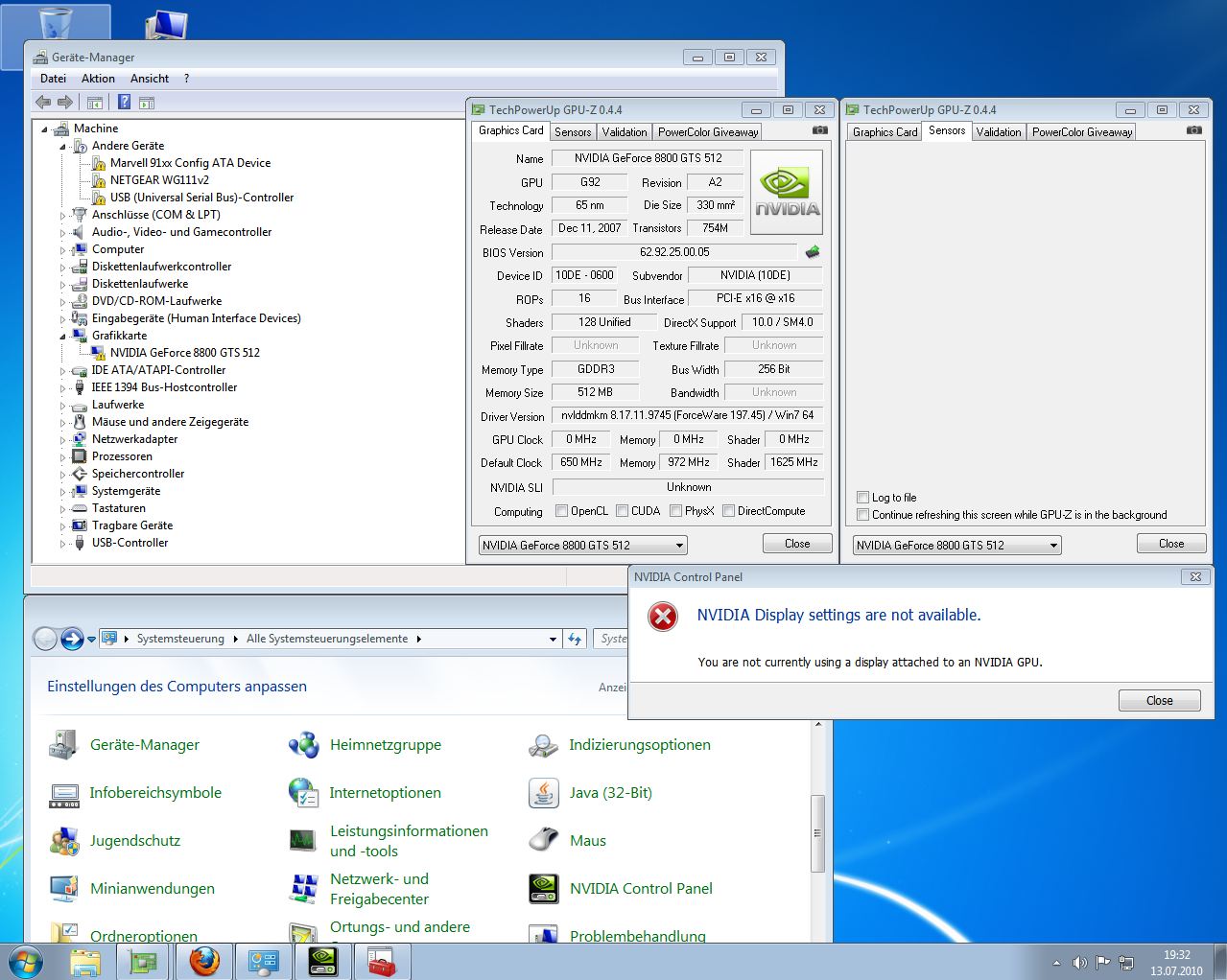Open Indizierungsoptionen icon in control panel
The image size is (1227, 980).
(544, 745)
